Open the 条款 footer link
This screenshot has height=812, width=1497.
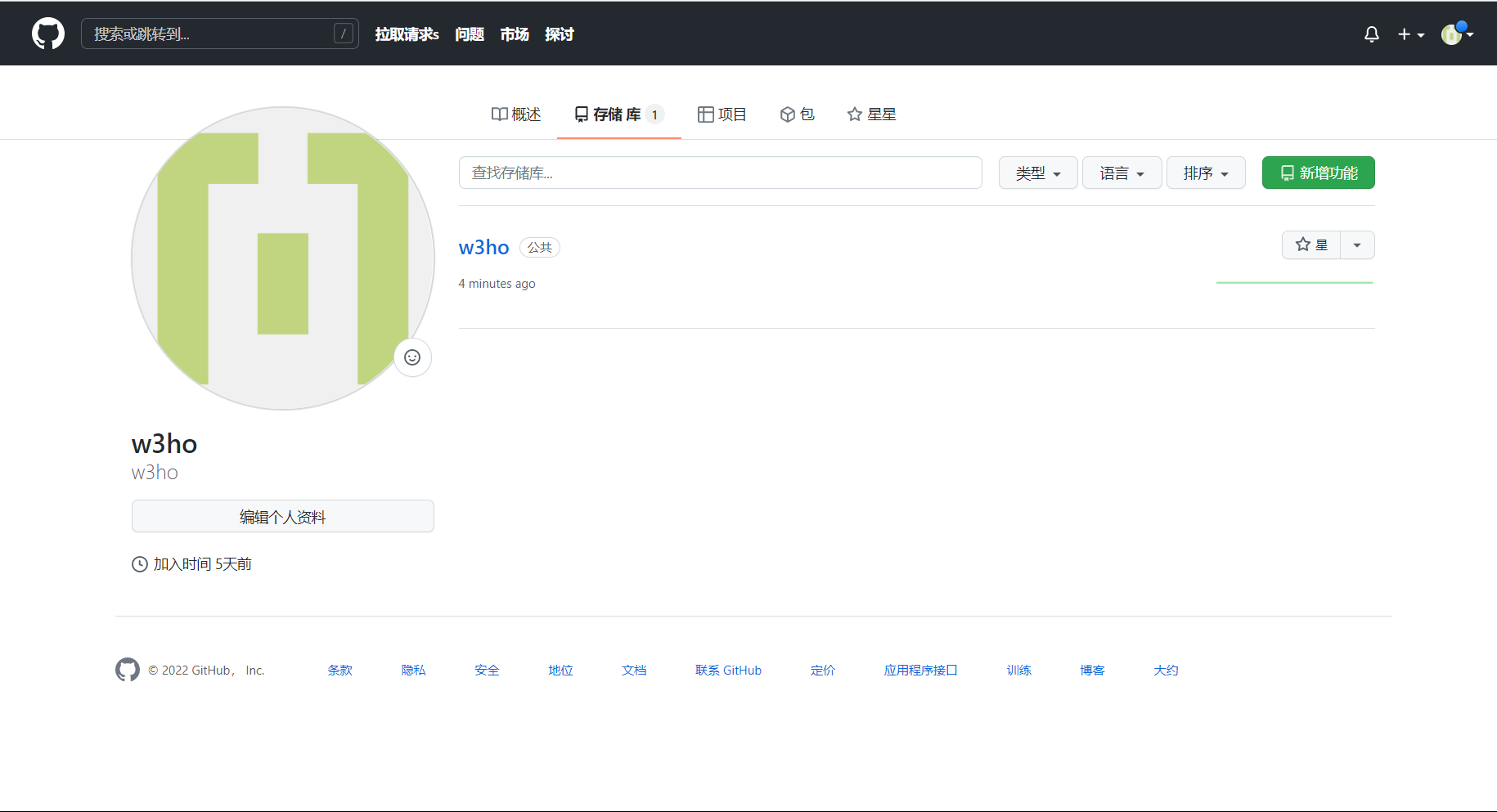340,671
